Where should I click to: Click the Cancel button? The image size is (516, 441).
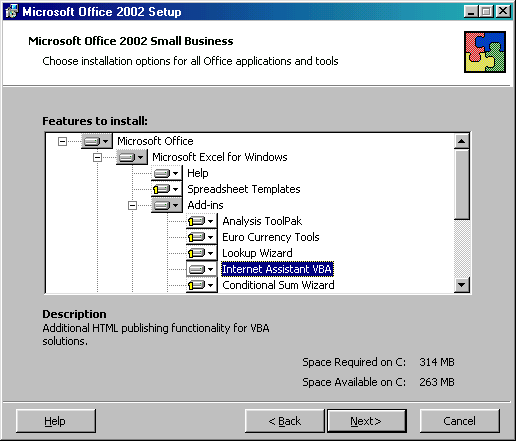point(459,421)
